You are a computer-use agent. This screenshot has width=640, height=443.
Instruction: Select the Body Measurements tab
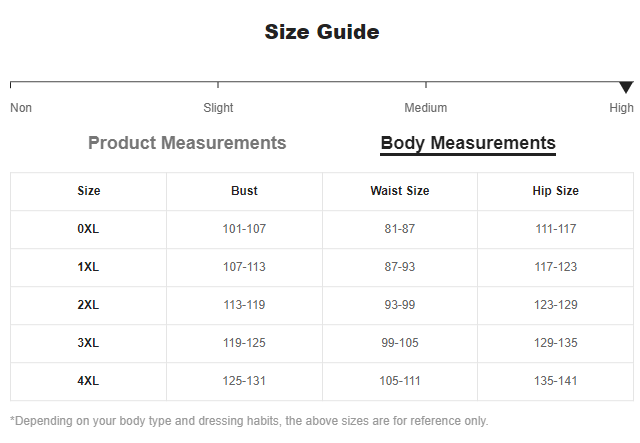468,143
